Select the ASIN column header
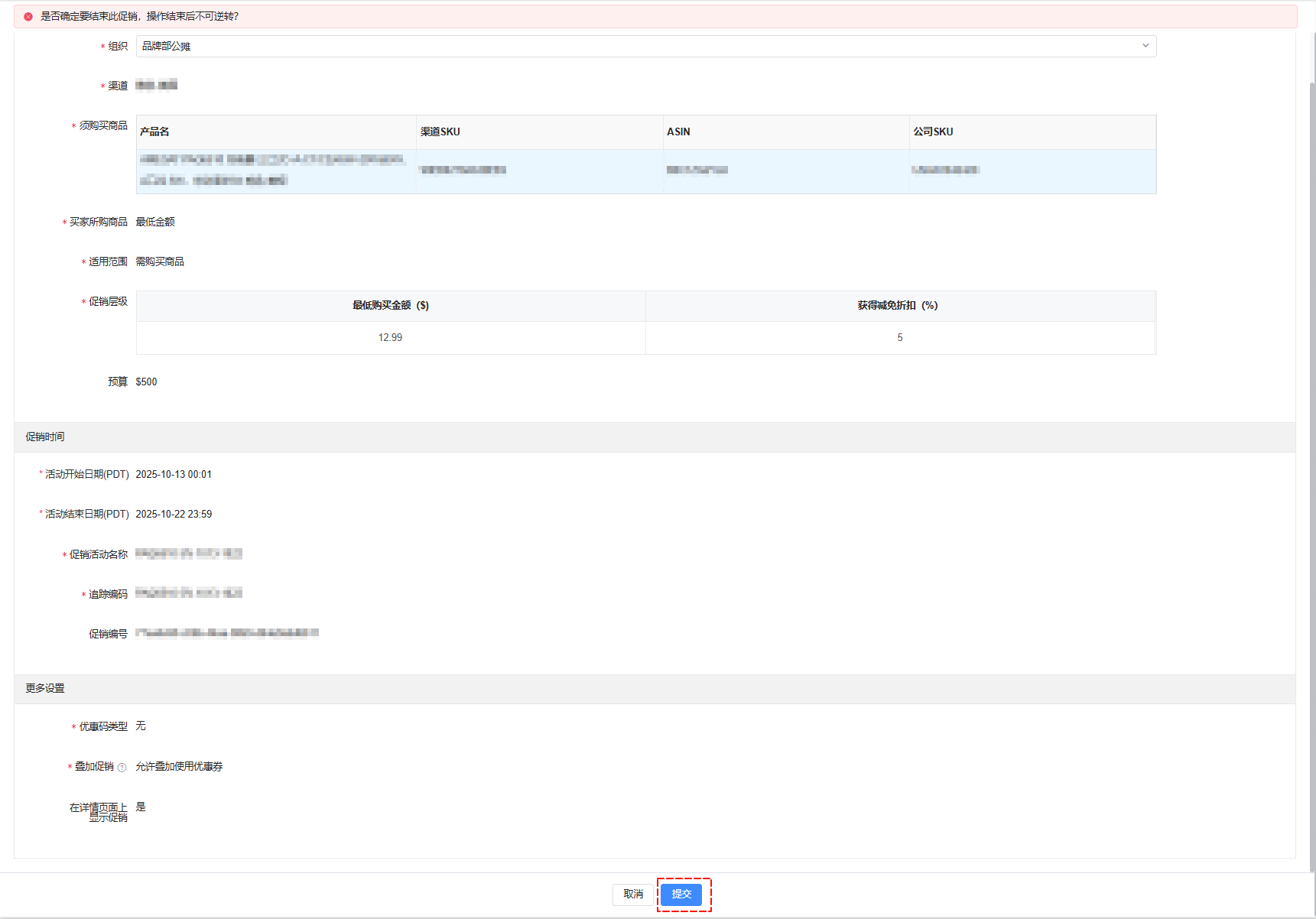The height and width of the screenshot is (919, 1316). click(678, 132)
